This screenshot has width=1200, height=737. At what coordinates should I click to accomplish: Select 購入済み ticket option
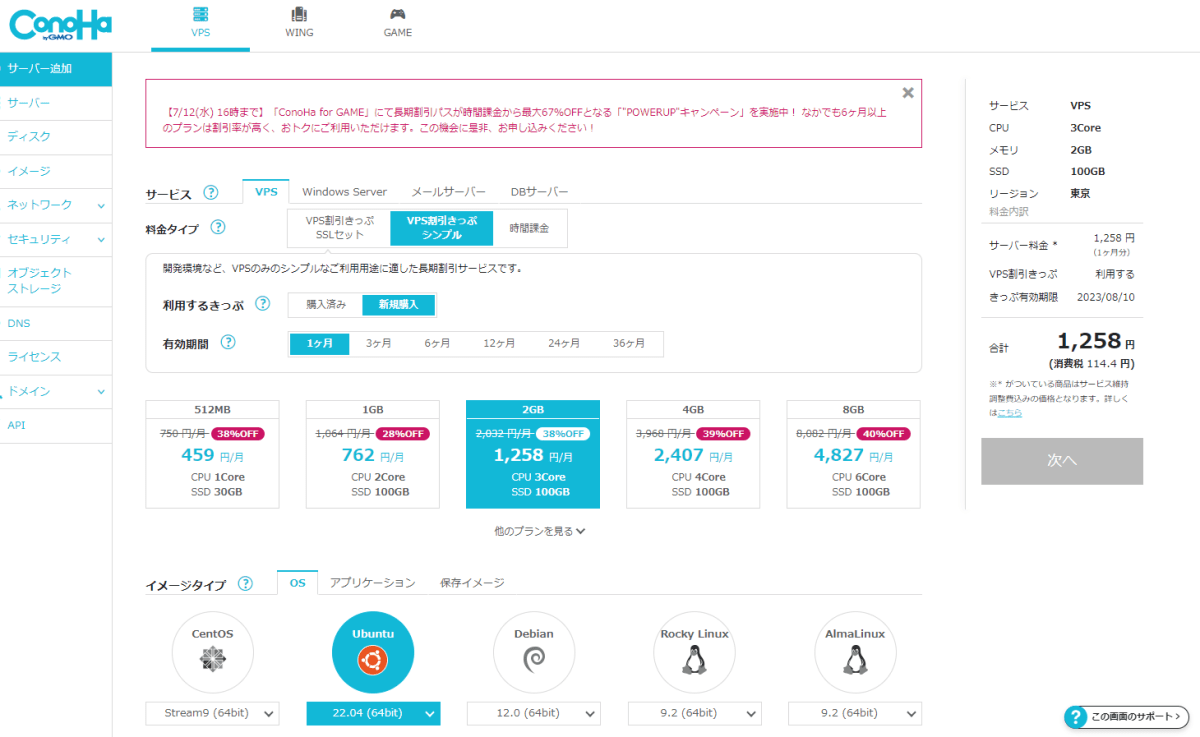click(326, 304)
